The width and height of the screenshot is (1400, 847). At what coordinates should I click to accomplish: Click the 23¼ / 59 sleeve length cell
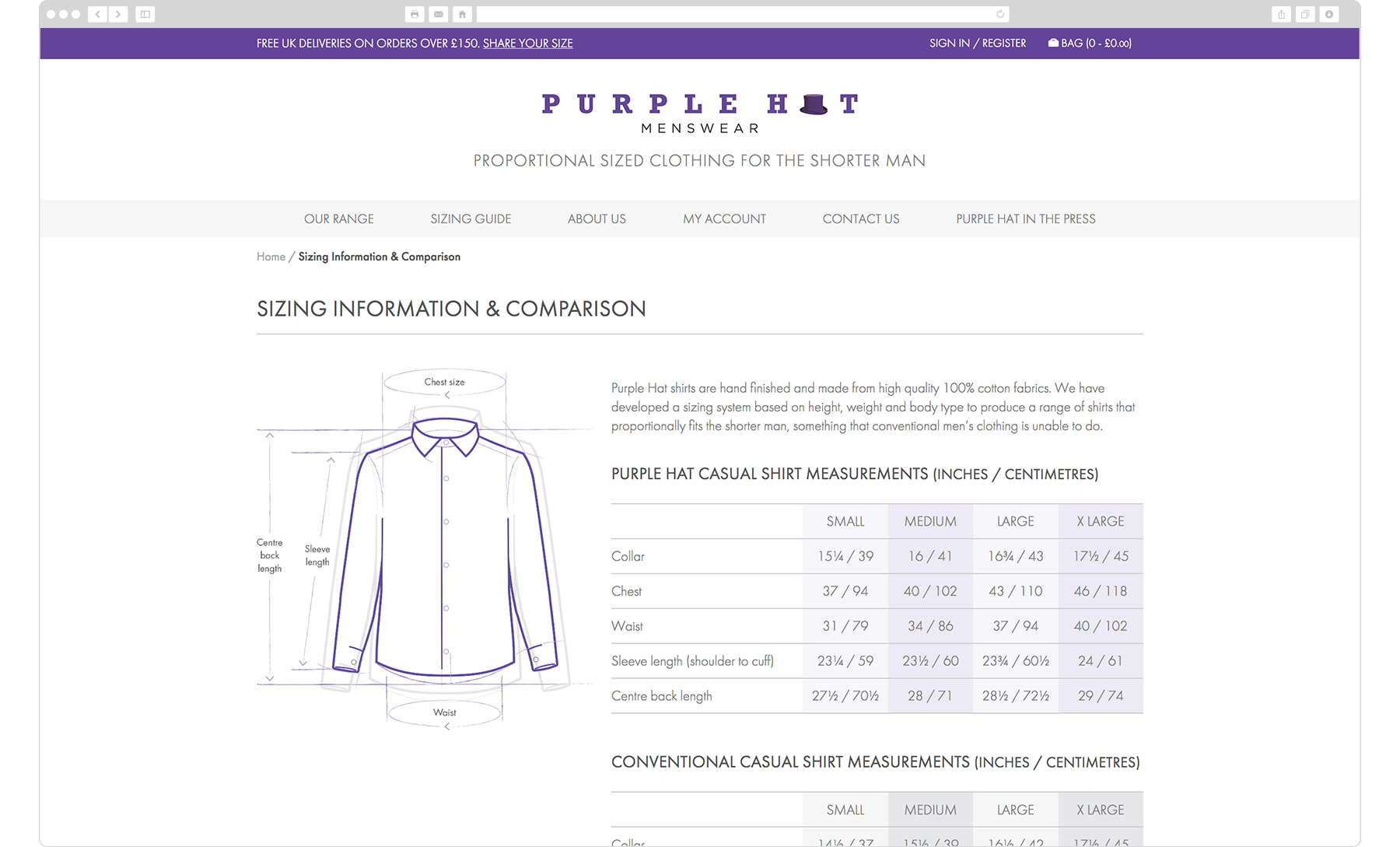pyautogui.click(x=845, y=661)
